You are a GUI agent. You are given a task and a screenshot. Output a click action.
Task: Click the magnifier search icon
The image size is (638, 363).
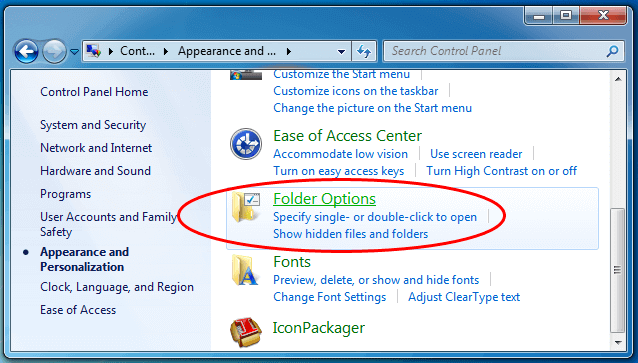point(612,51)
